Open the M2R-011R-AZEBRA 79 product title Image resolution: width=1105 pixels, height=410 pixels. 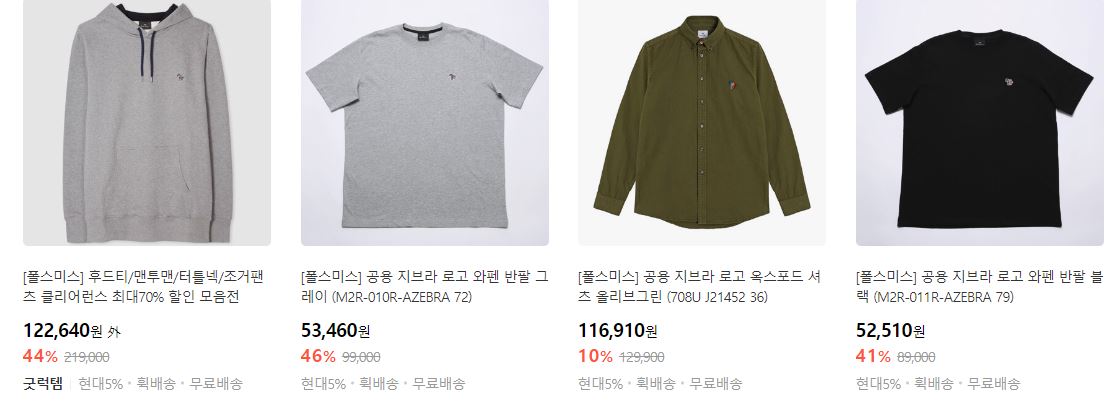click(980, 287)
